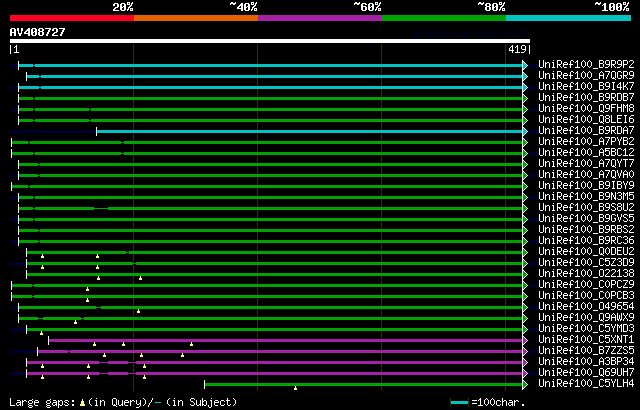640x410 pixels.
Task: Click the cyan 100char scale bar icon
Action: [x=459, y=402]
